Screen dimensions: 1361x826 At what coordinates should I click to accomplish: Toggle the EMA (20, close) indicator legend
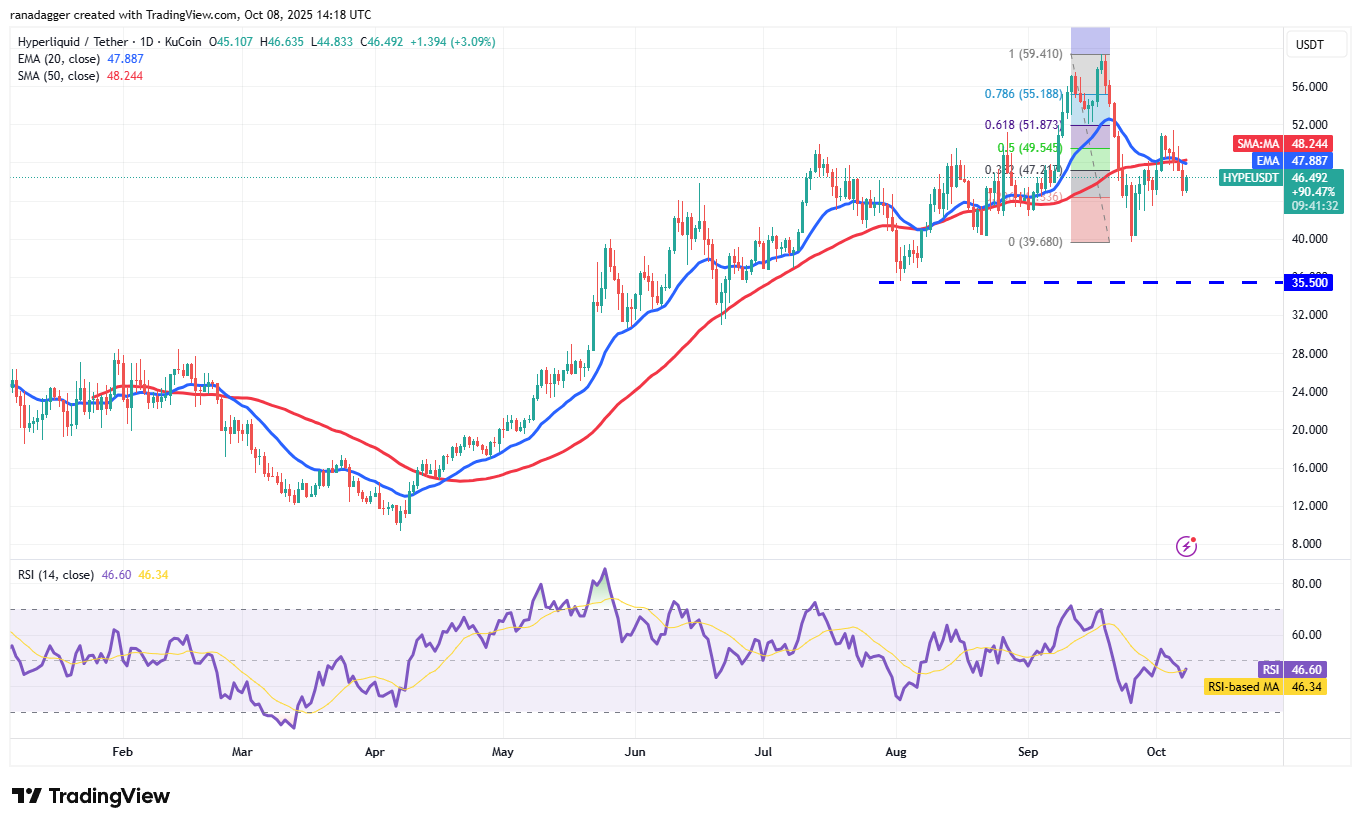click(x=58, y=59)
